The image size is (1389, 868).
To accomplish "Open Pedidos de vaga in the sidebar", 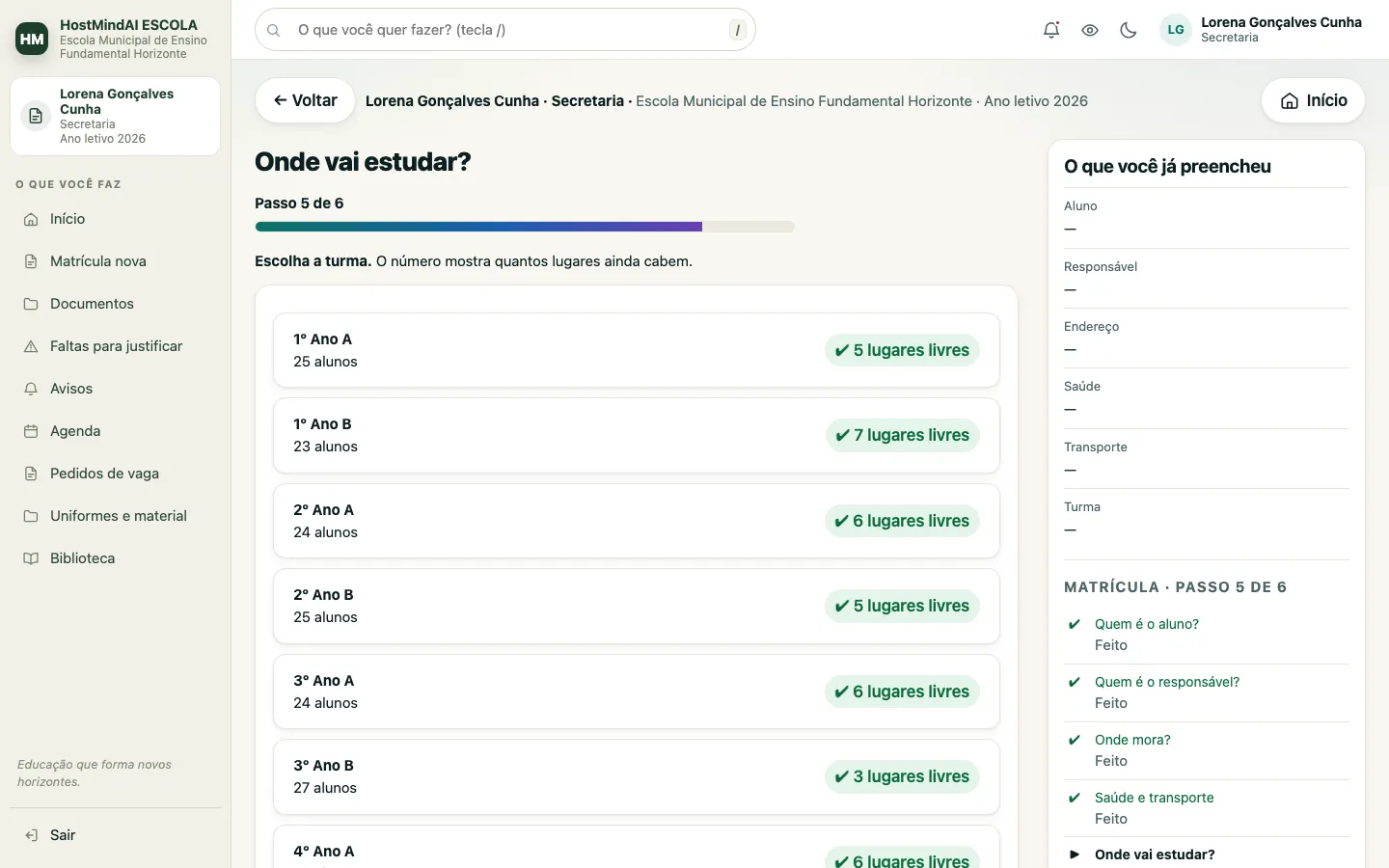I will point(116,474).
